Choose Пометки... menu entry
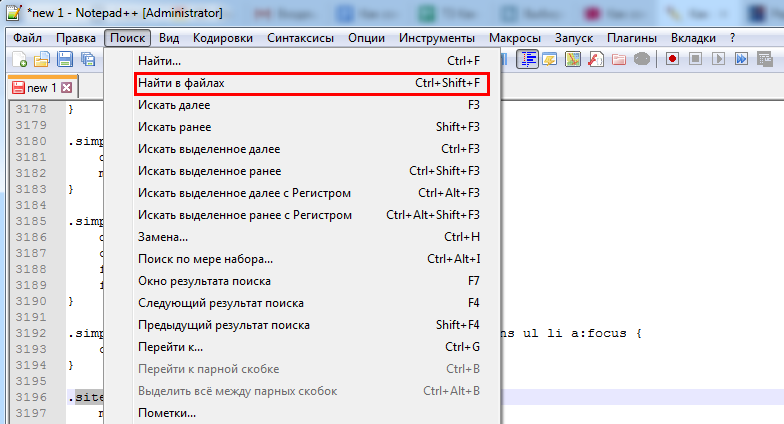The image size is (784, 424). pyautogui.click(x=302, y=413)
